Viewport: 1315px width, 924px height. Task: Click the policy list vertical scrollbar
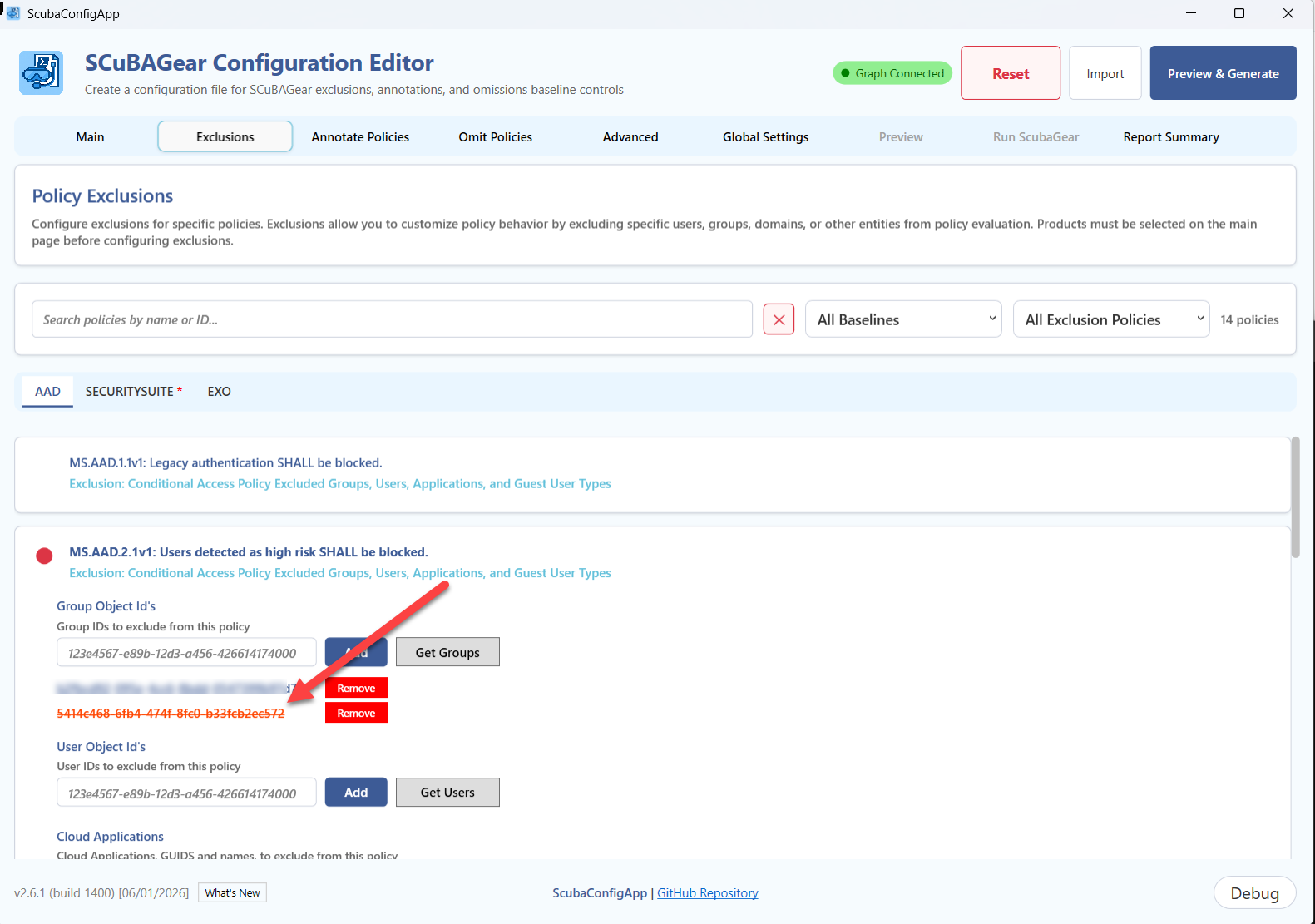[x=1295, y=497]
